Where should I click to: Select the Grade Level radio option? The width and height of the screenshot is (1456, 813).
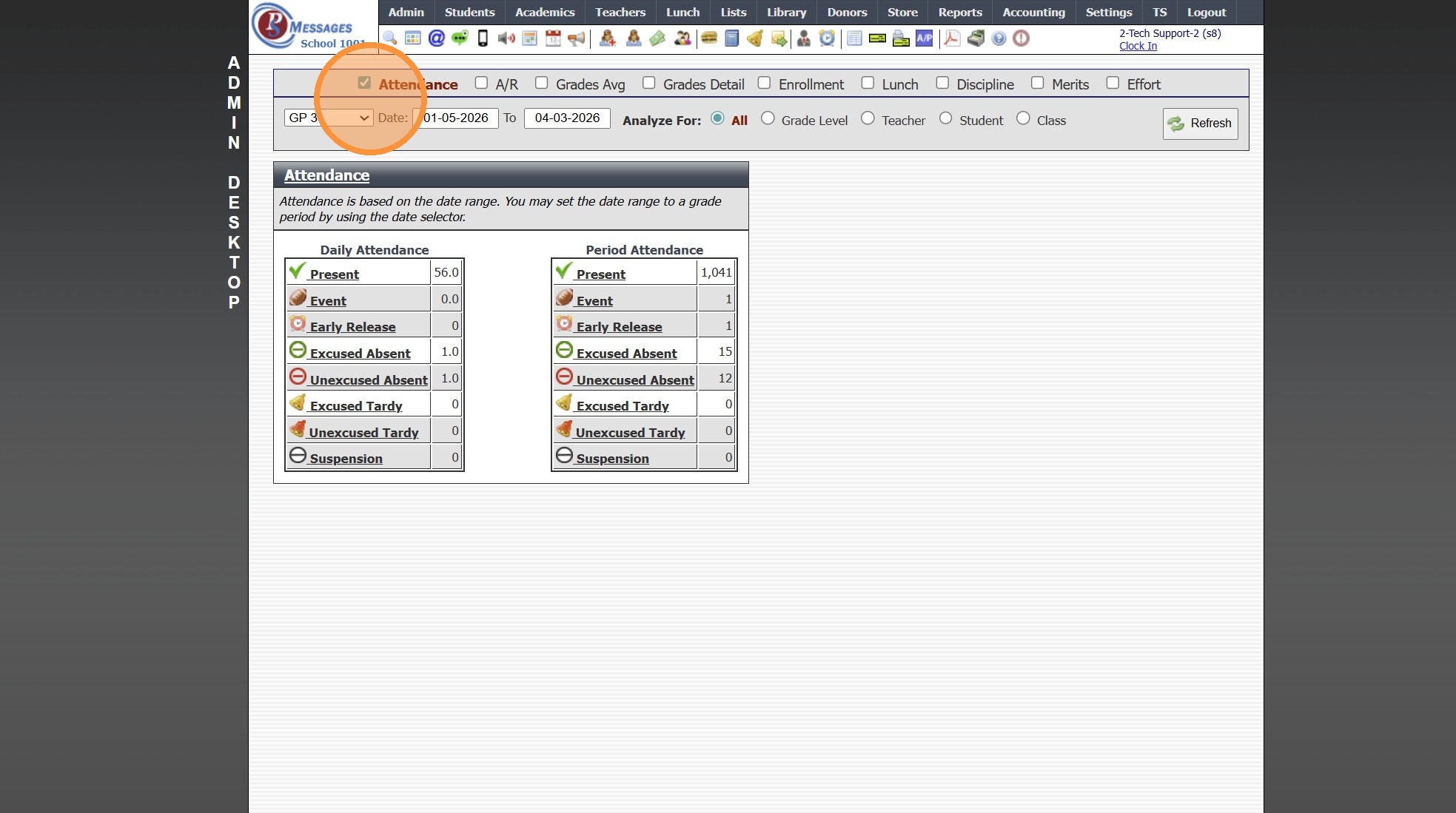(768, 118)
